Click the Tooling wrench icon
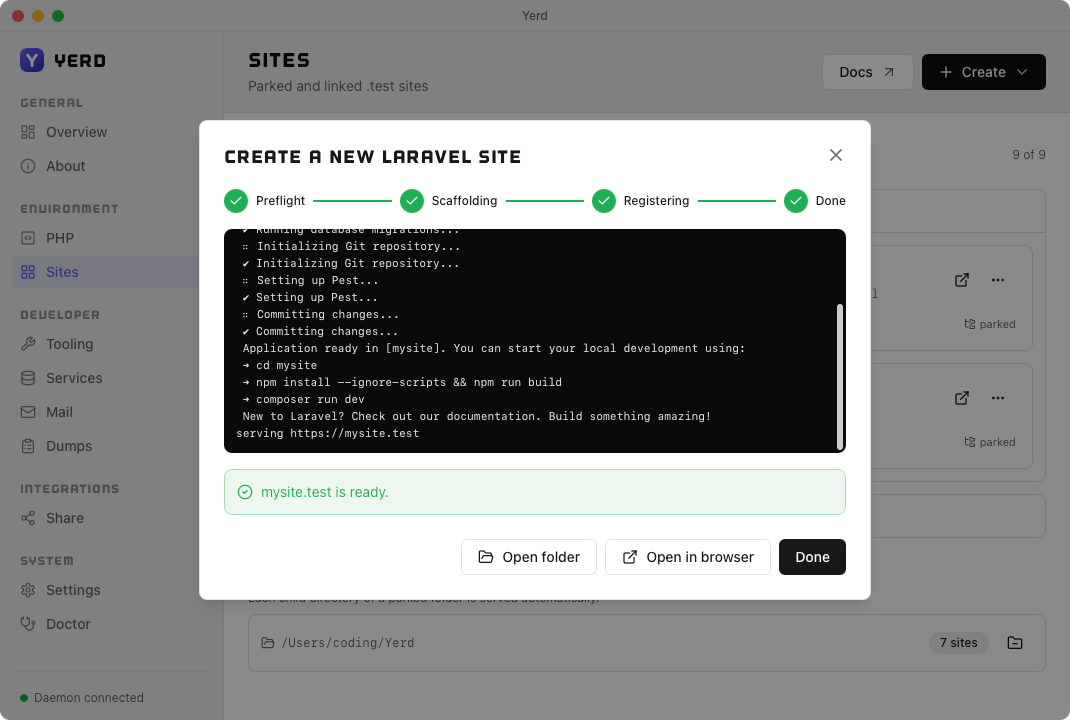1070x720 pixels. [x=28, y=344]
